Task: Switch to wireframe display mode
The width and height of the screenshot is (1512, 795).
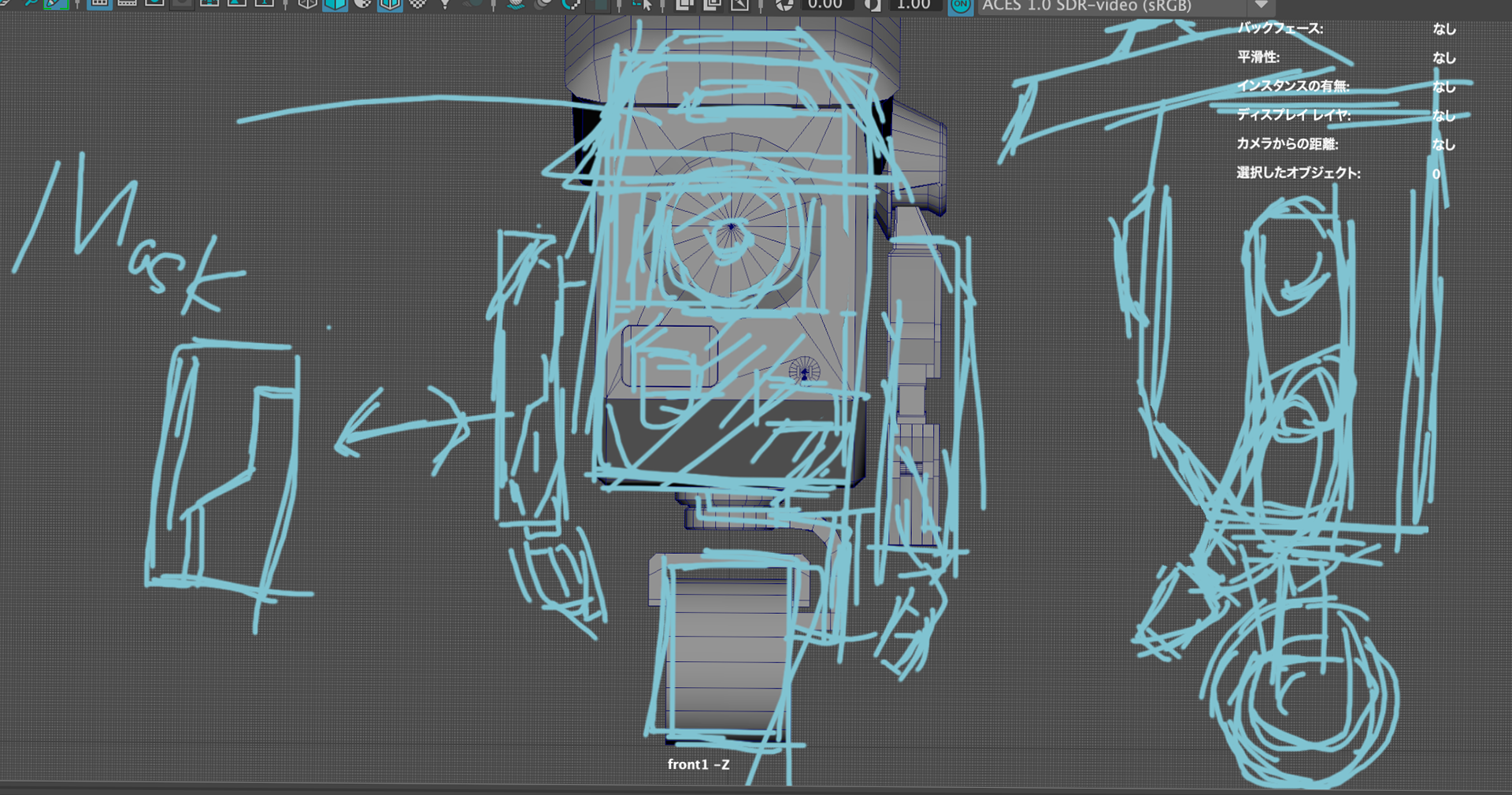Action: tap(308, 4)
